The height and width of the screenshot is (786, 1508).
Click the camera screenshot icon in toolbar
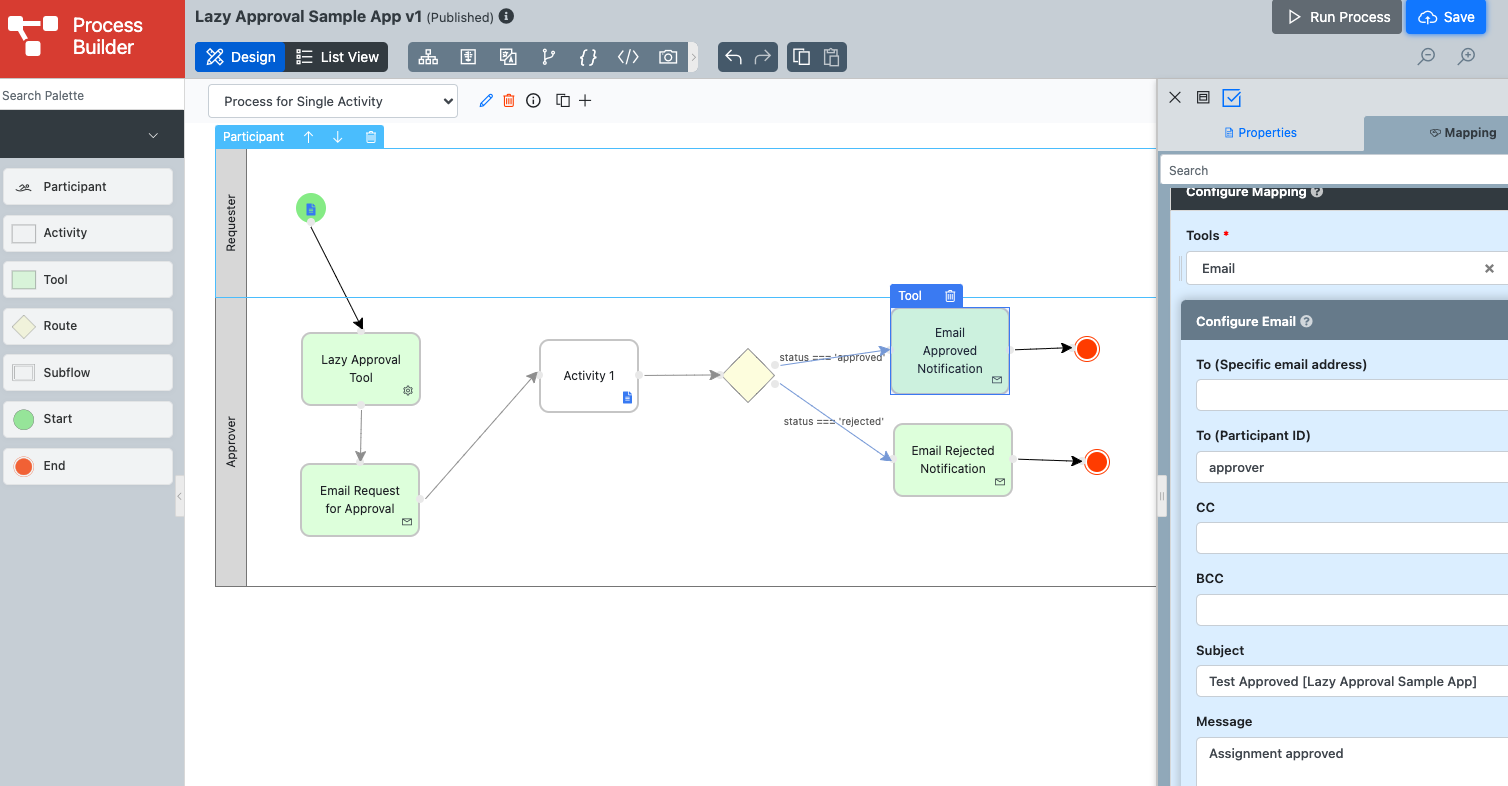668,57
